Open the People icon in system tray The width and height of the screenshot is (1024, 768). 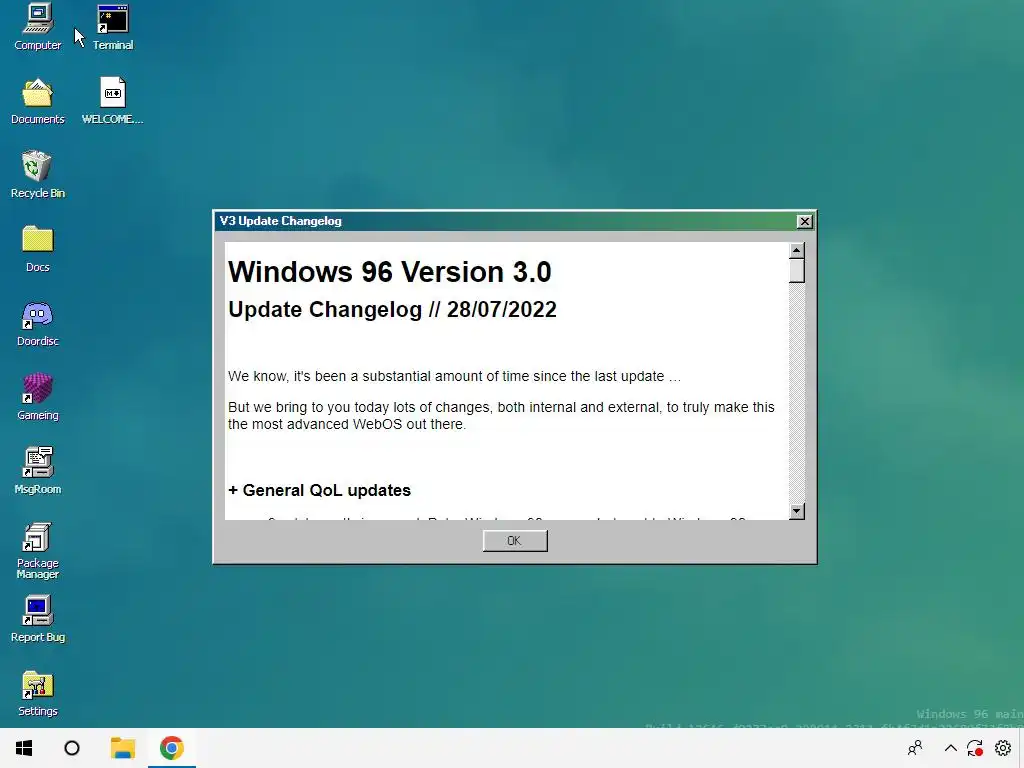tap(915, 748)
